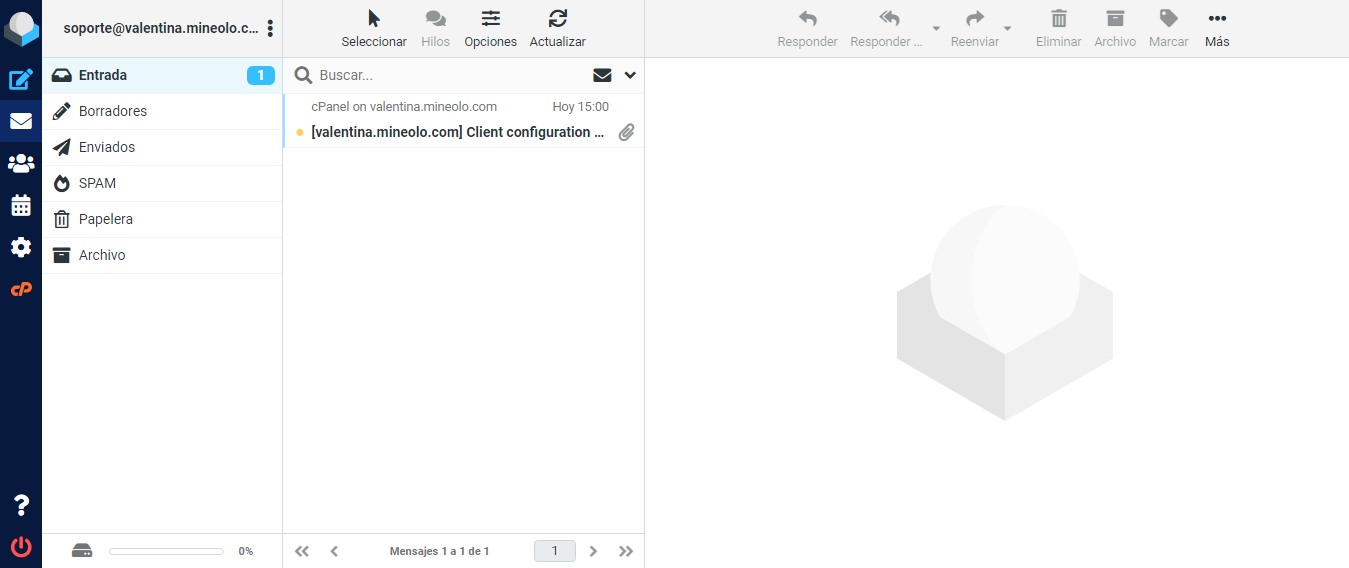Select the SPAM folder
1349x568 pixels.
[162, 183]
